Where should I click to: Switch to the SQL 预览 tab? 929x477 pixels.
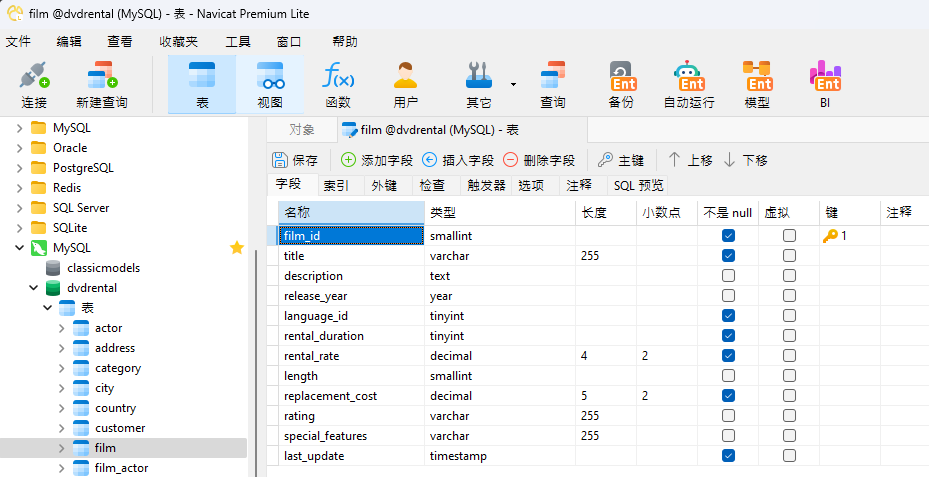639,185
